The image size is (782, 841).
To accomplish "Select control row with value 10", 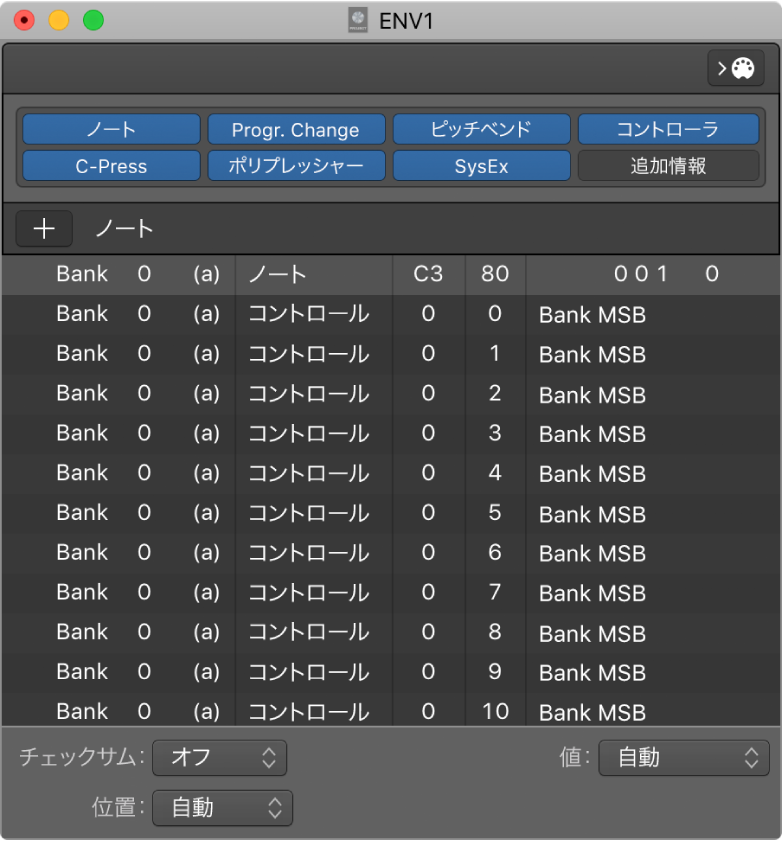I will coord(391,710).
